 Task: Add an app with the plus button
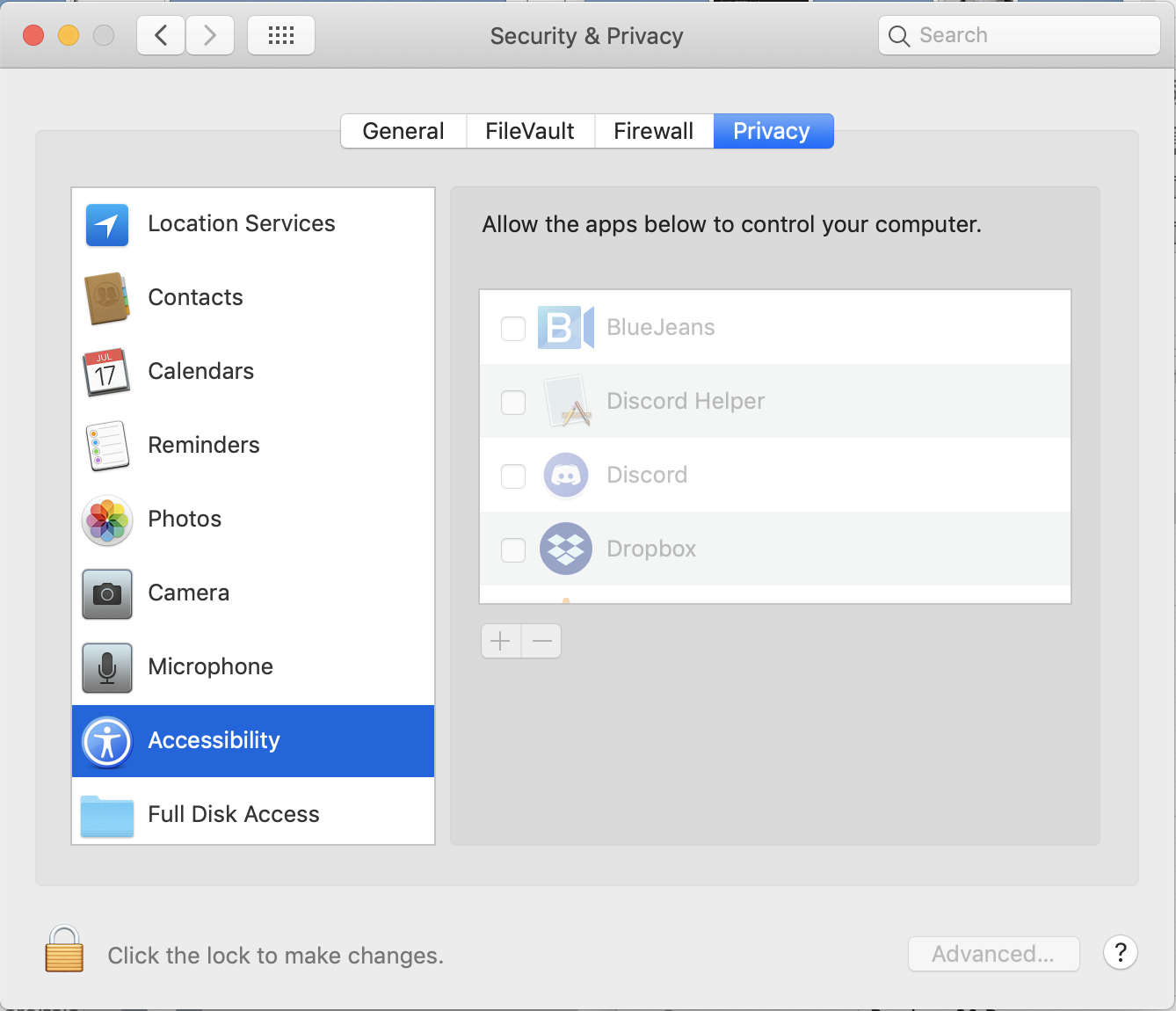pos(501,641)
